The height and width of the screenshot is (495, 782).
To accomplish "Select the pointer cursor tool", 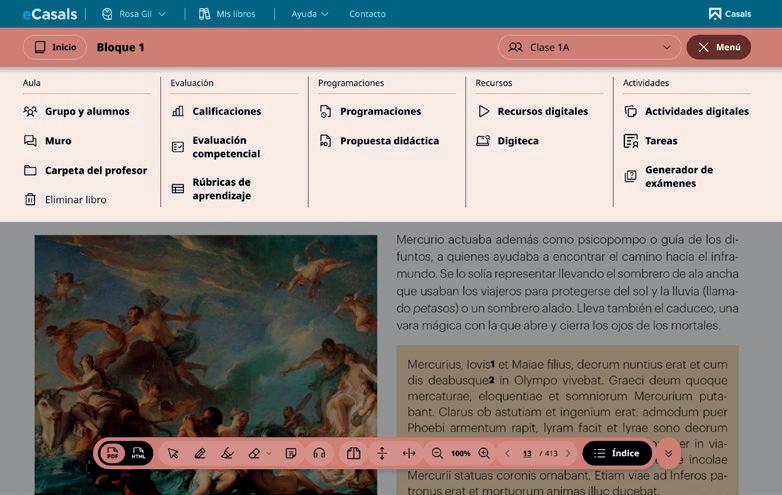I will [x=173, y=453].
